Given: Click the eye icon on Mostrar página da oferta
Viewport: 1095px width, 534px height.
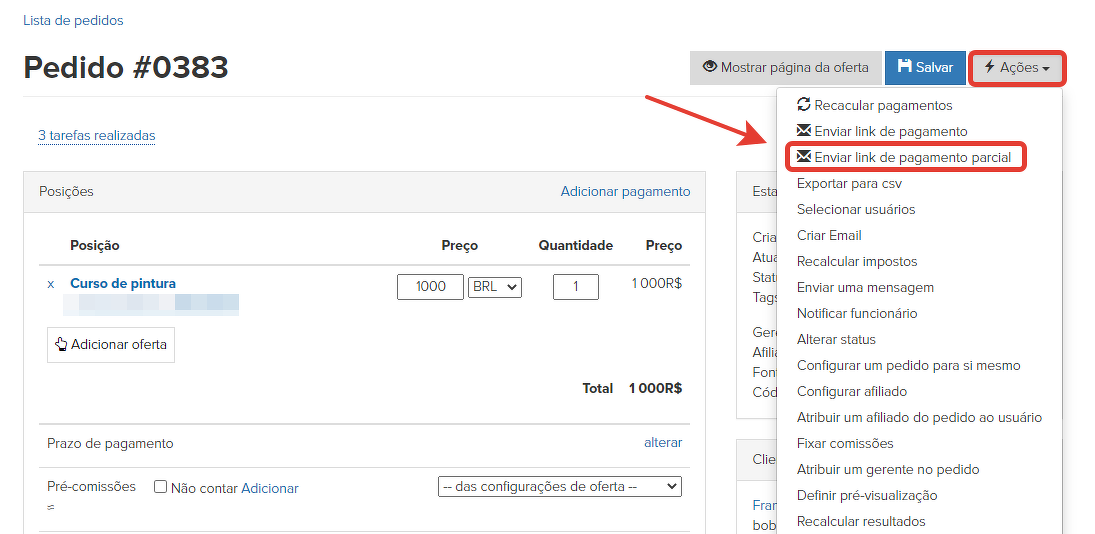Looking at the screenshot, I should pyautogui.click(x=710, y=67).
